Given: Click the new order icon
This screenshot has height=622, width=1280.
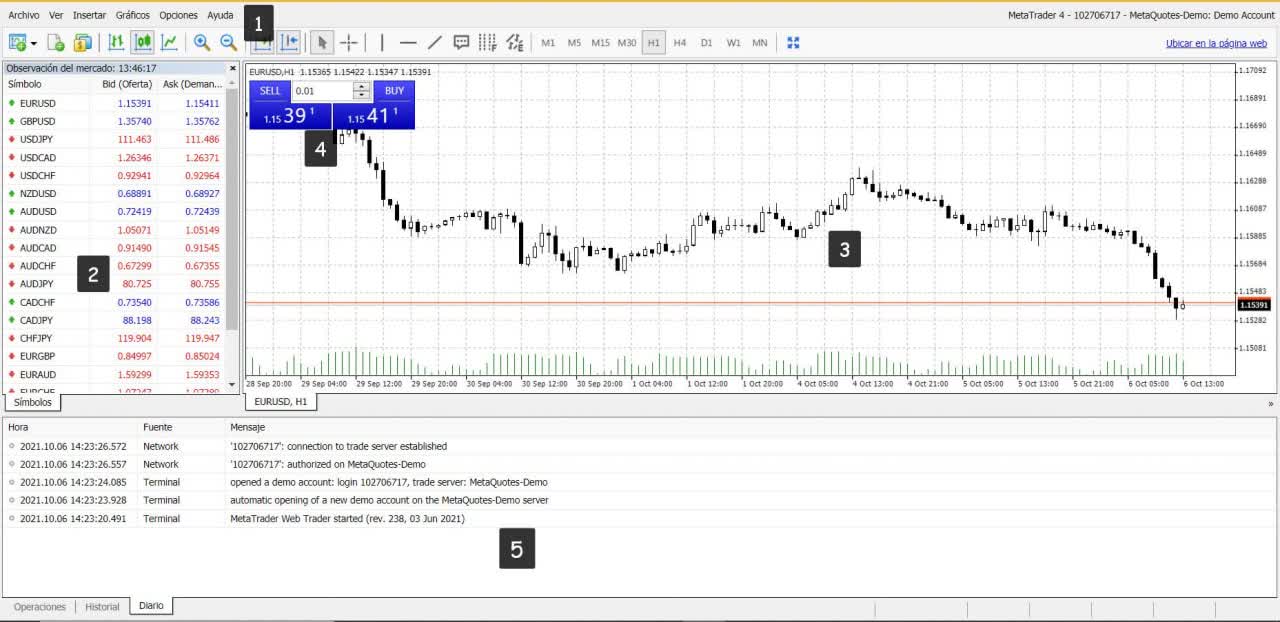Looking at the screenshot, I should [x=56, y=42].
